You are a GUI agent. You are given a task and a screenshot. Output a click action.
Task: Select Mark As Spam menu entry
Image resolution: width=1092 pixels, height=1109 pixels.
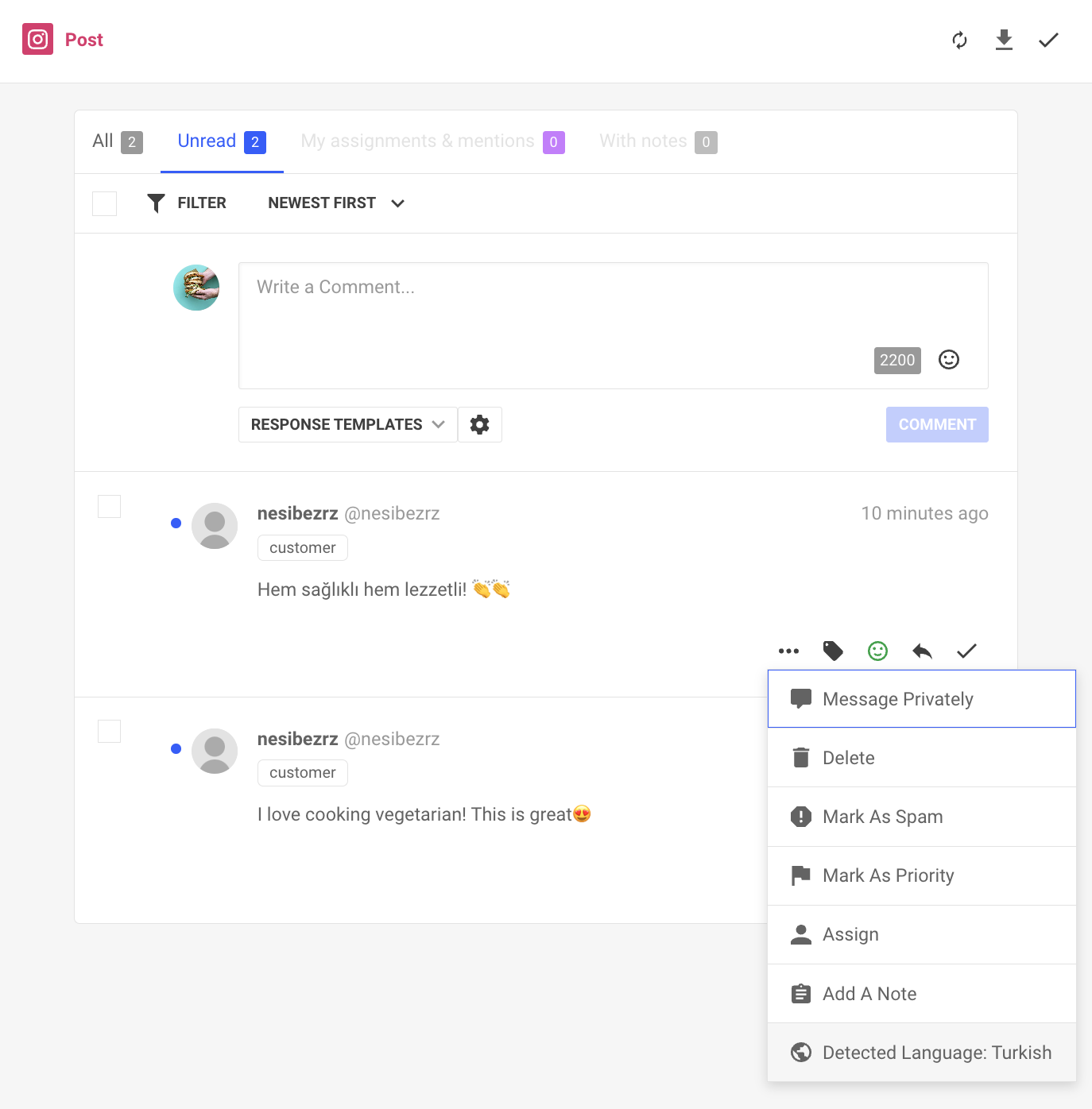tap(922, 817)
